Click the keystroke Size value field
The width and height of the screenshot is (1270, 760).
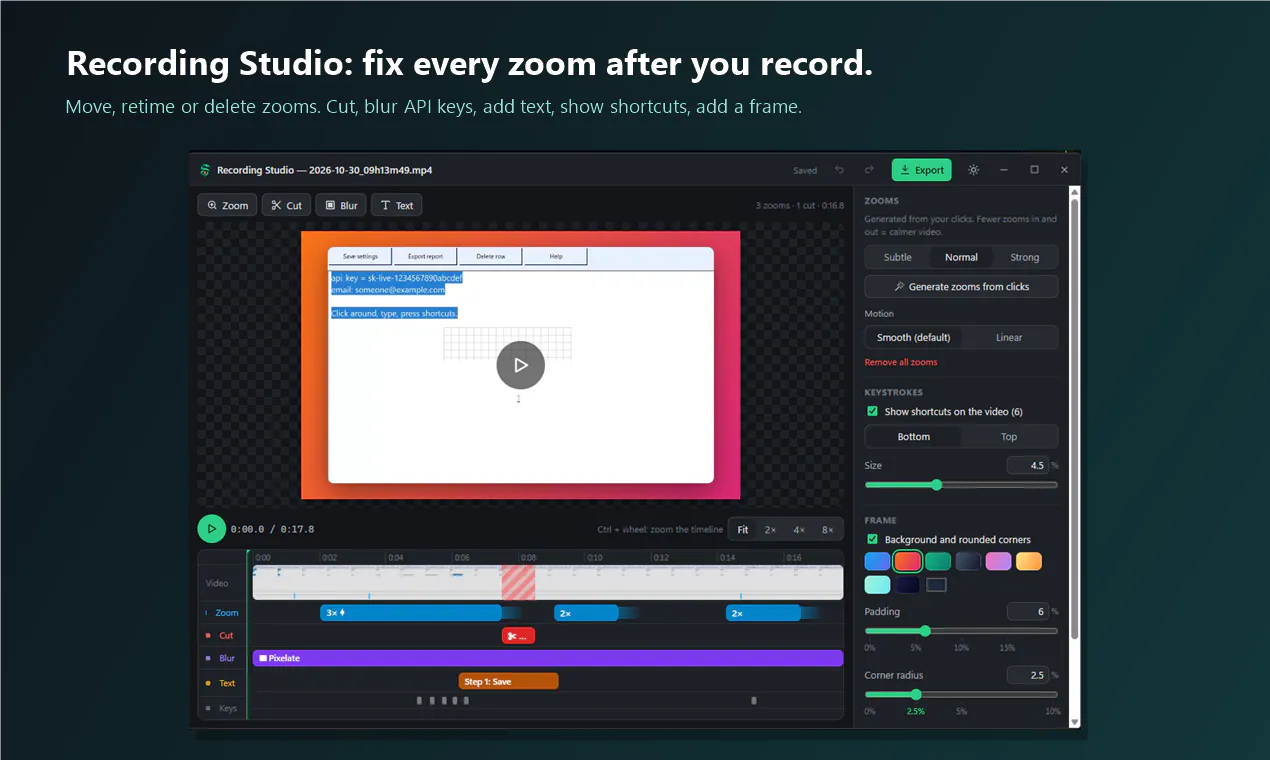click(1026, 465)
